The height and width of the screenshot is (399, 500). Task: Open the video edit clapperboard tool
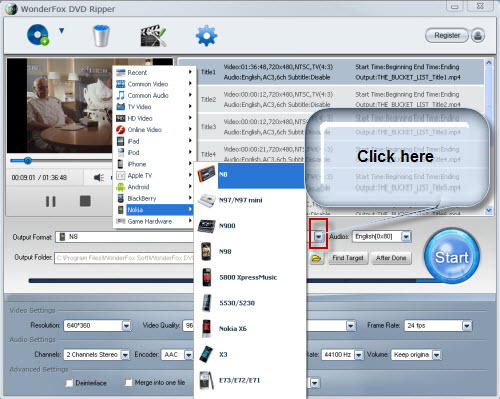153,35
